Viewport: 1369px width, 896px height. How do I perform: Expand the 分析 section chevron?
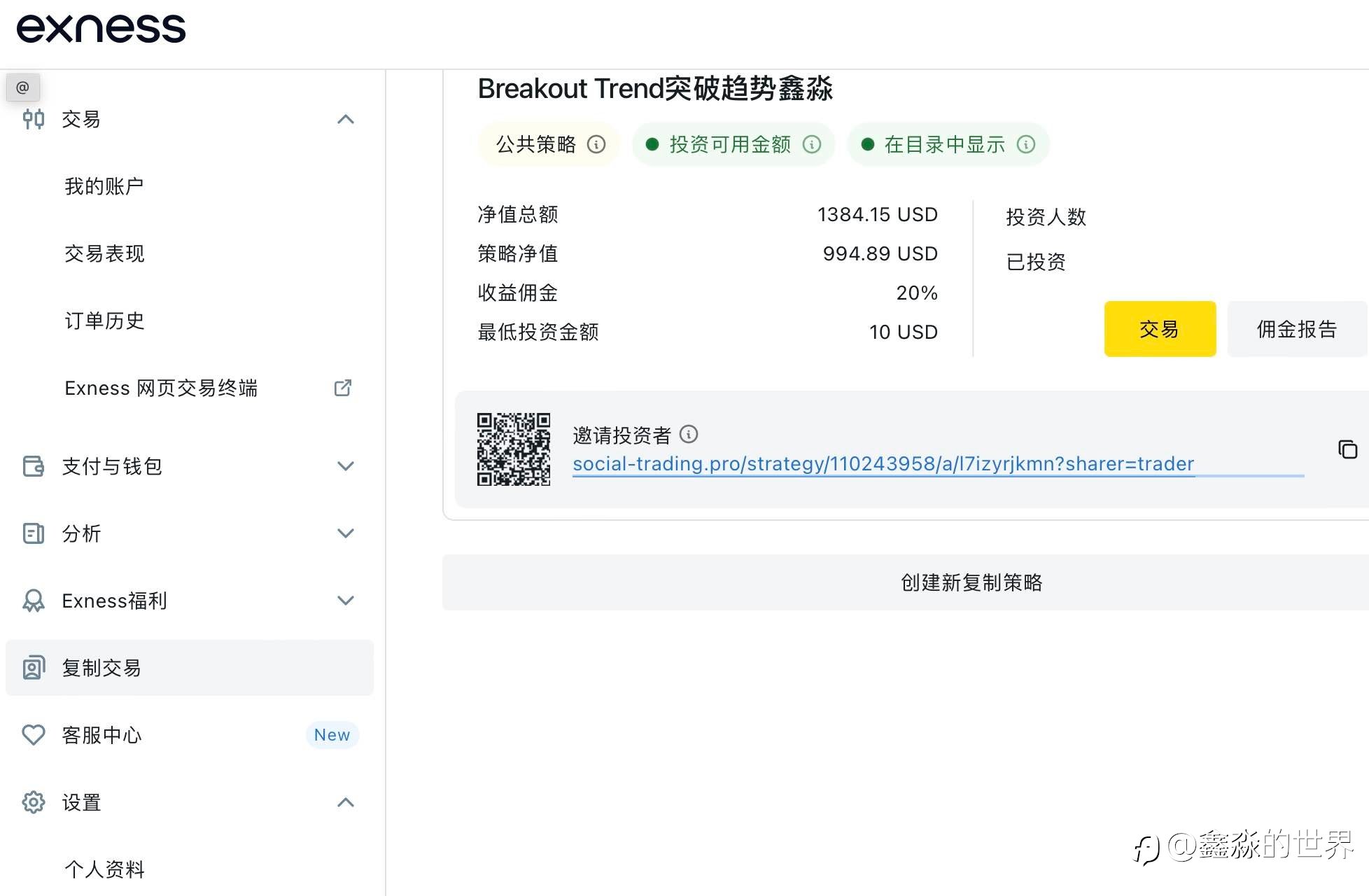coord(346,533)
